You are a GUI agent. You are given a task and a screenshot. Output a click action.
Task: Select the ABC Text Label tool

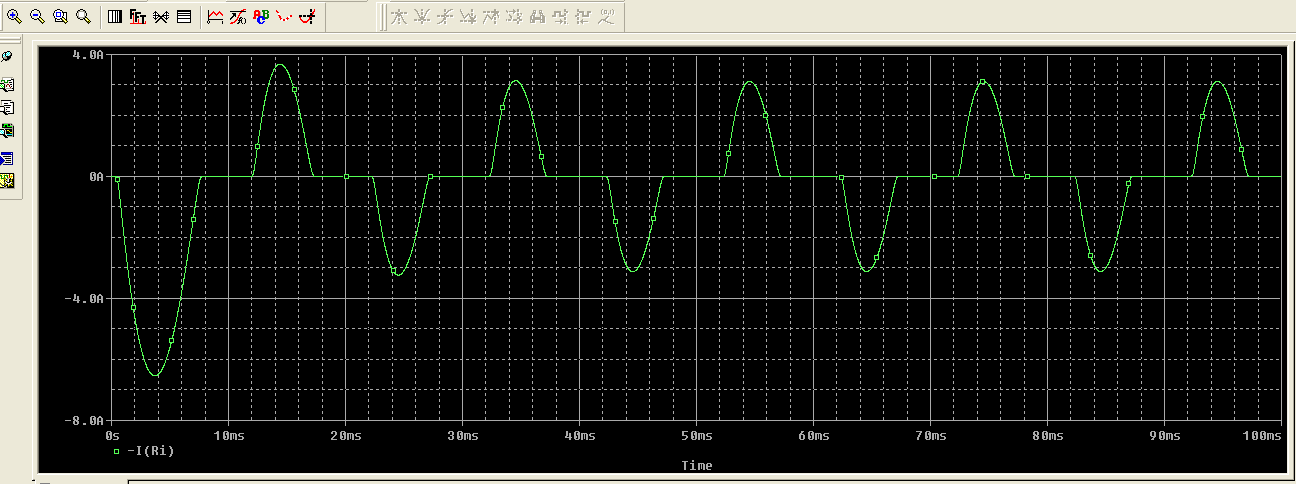[261, 16]
